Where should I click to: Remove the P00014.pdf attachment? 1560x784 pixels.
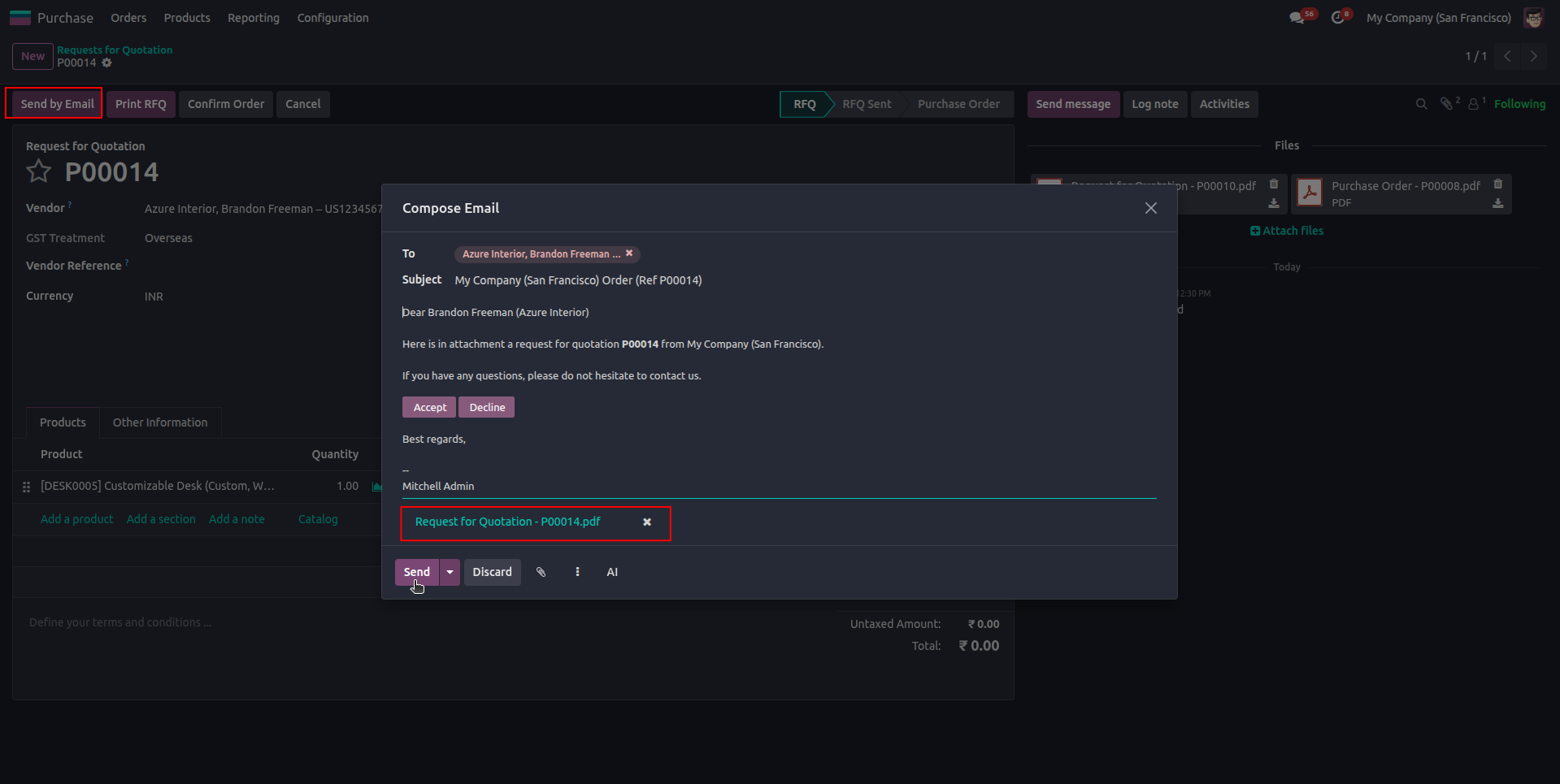click(x=647, y=522)
